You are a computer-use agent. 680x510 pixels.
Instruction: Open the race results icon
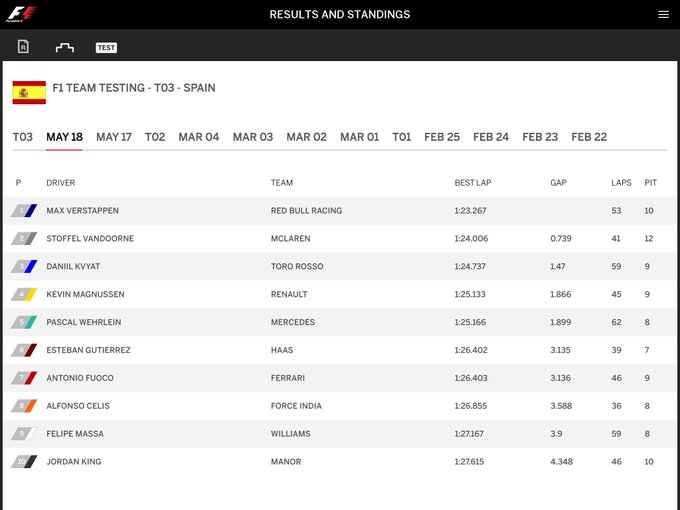coord(23,46)
